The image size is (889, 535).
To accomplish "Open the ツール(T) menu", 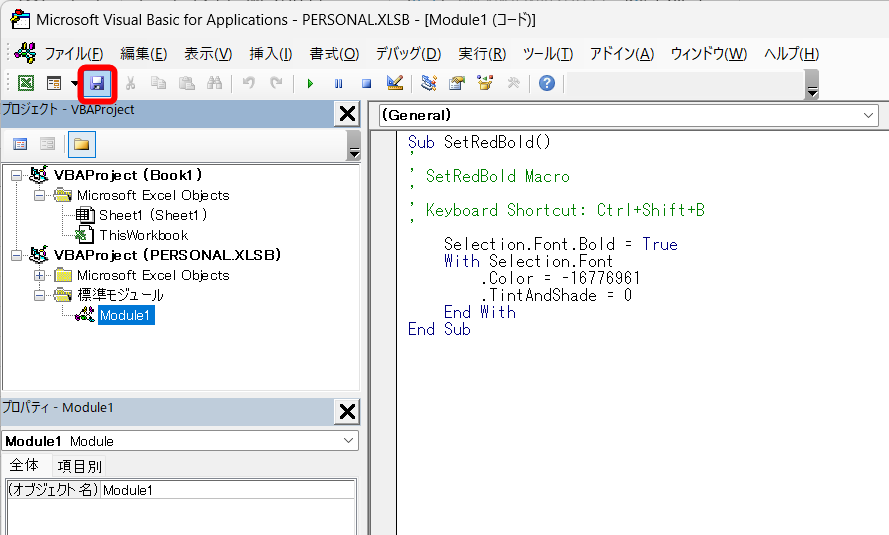I will [548, 54].
